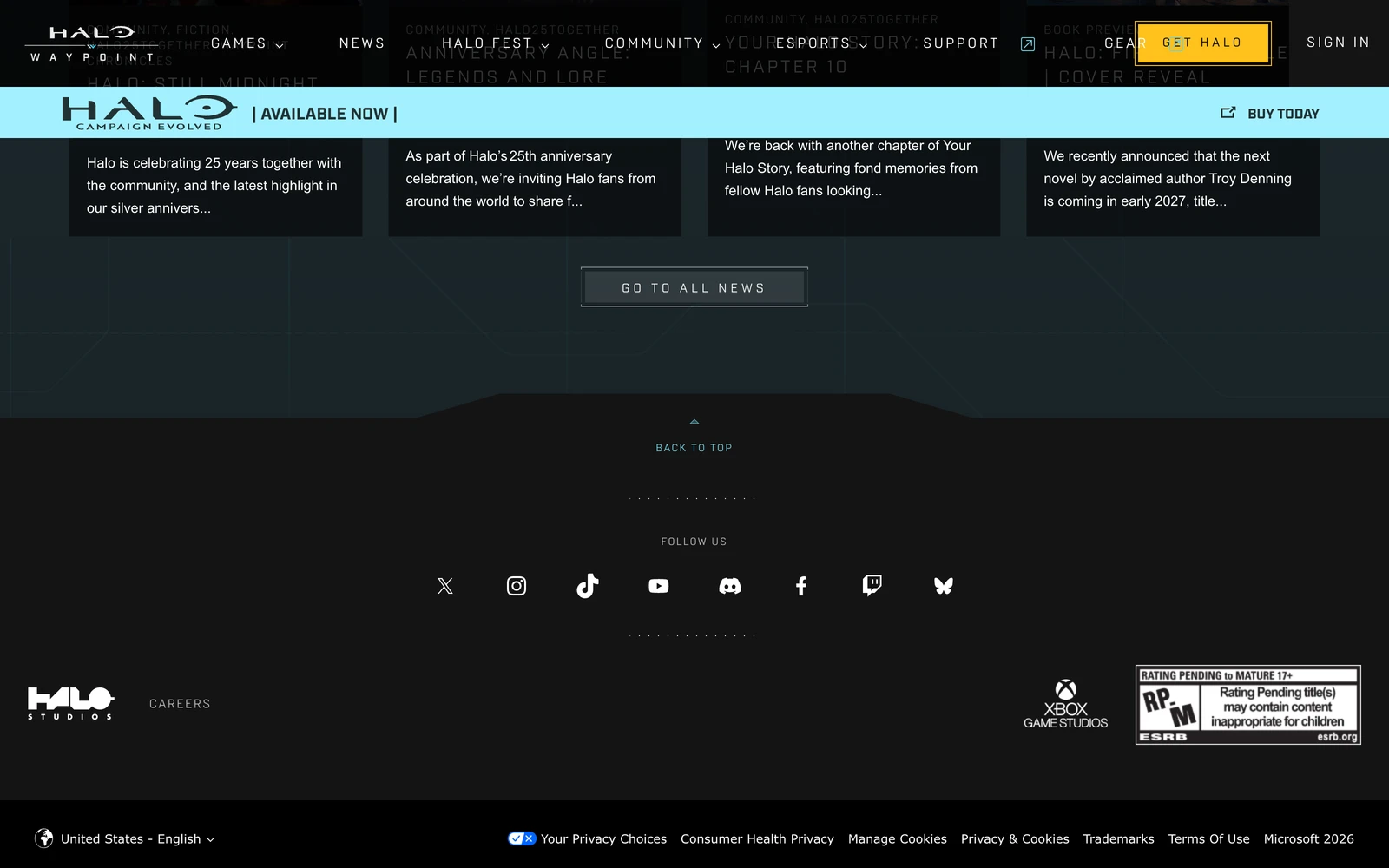Click the Halo Waypoint logo in header
1389x868 pixels.
click(x=92, y=43)
